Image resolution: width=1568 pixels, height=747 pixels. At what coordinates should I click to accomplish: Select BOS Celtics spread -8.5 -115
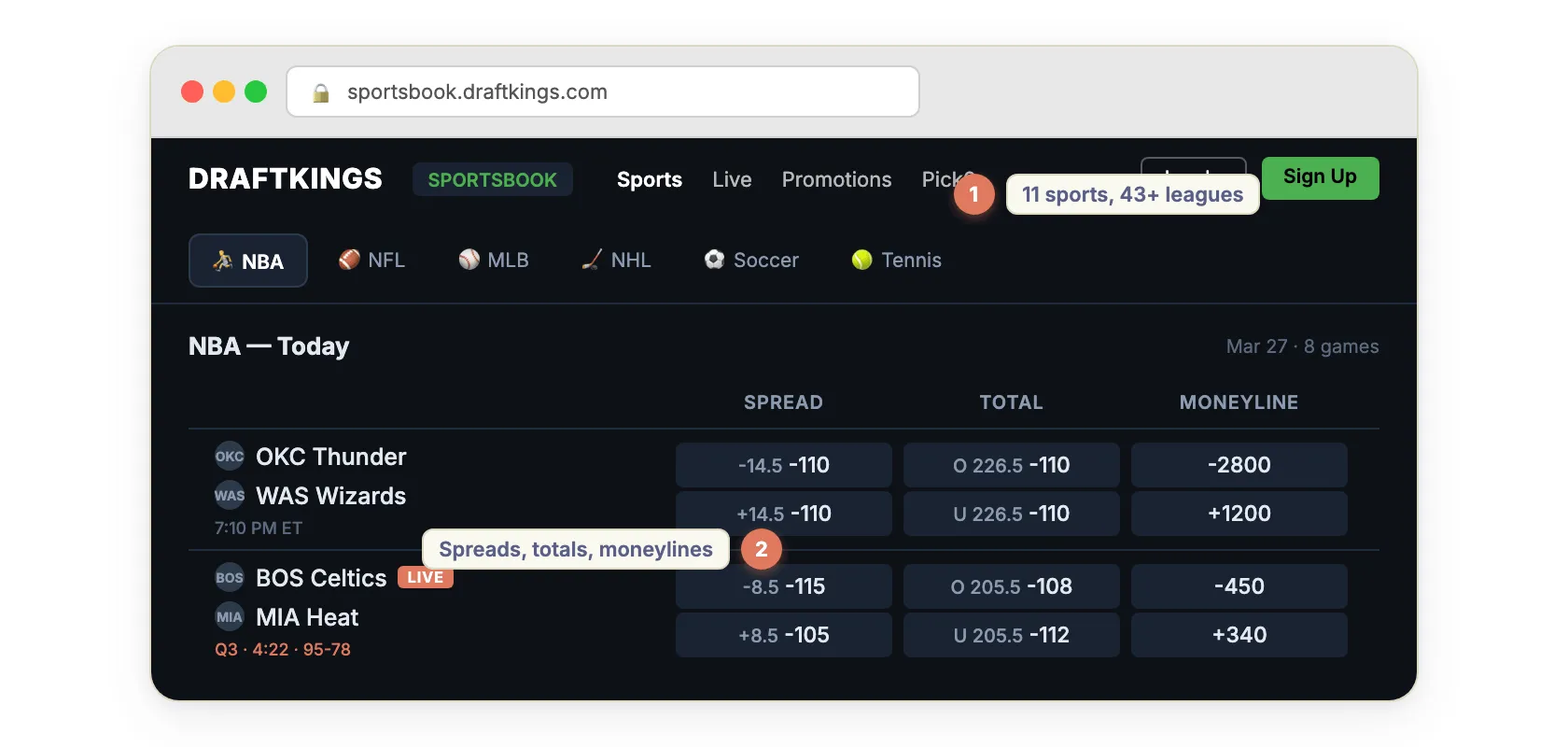click(784, 586)
